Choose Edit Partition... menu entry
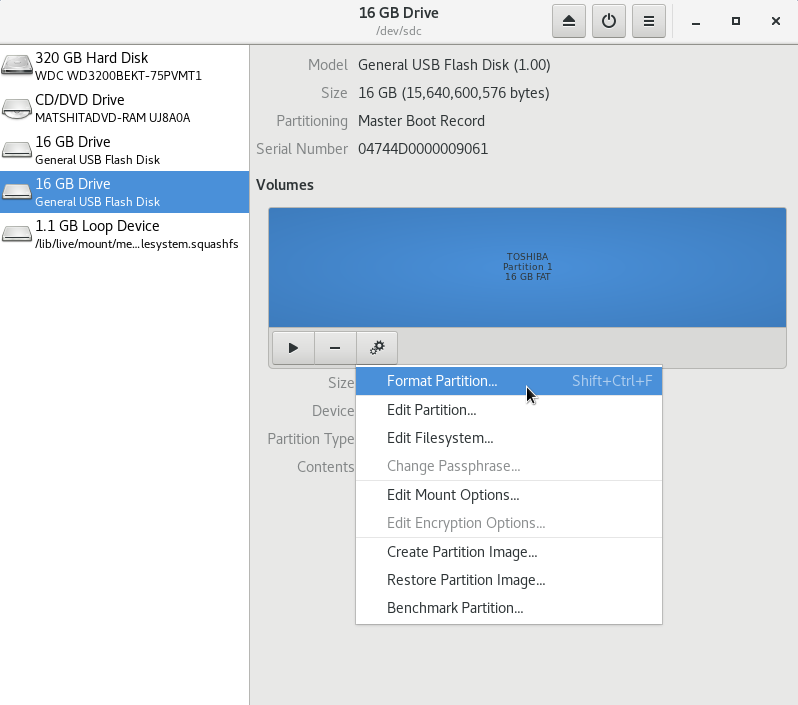This screenshot has height=705, width=798. [509, 410]
